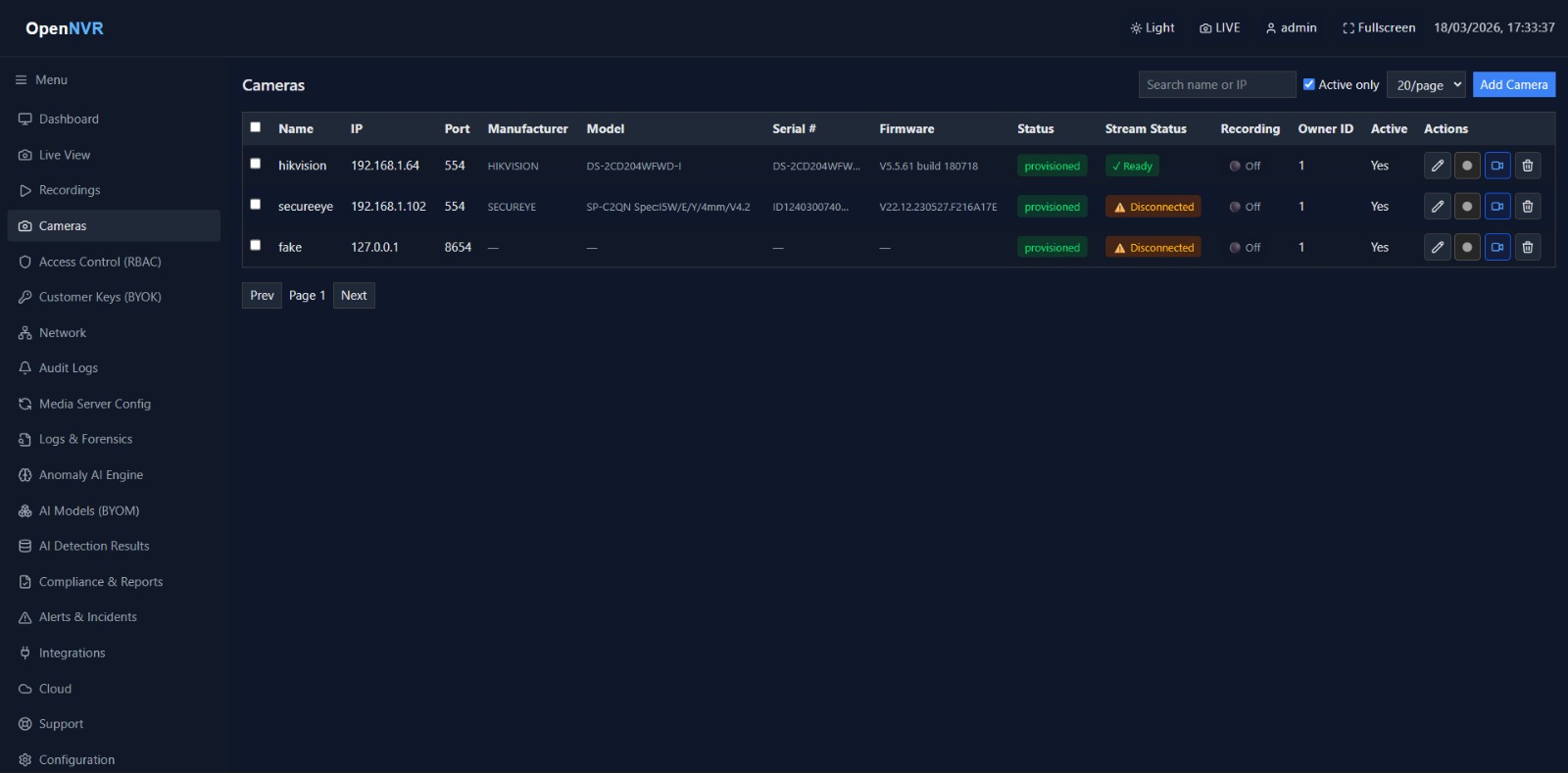Delete the hikvision camera with trash icon
1568x773 pixels.
pyautogui.click(x=1528, y=166)
